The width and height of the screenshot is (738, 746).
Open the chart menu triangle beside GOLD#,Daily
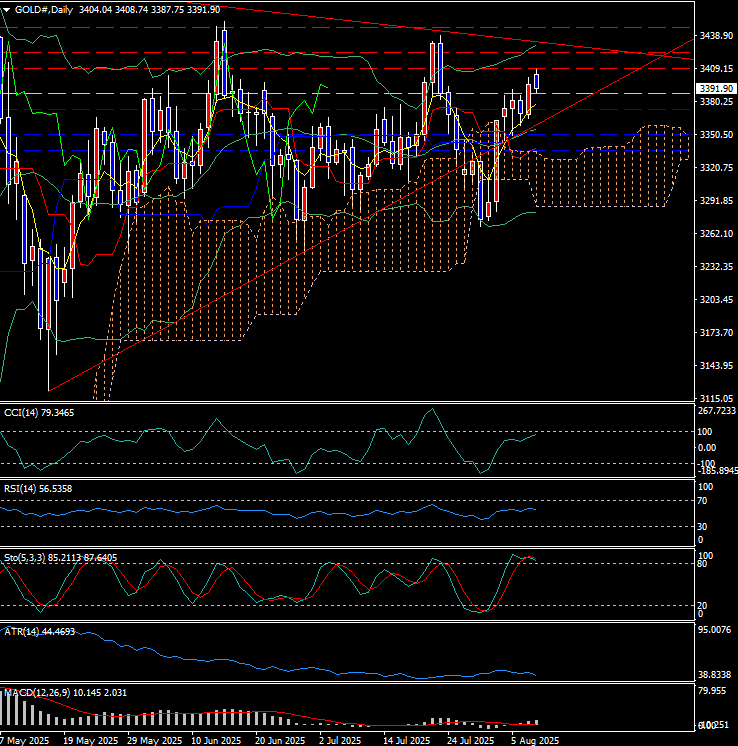pos(7,10)
